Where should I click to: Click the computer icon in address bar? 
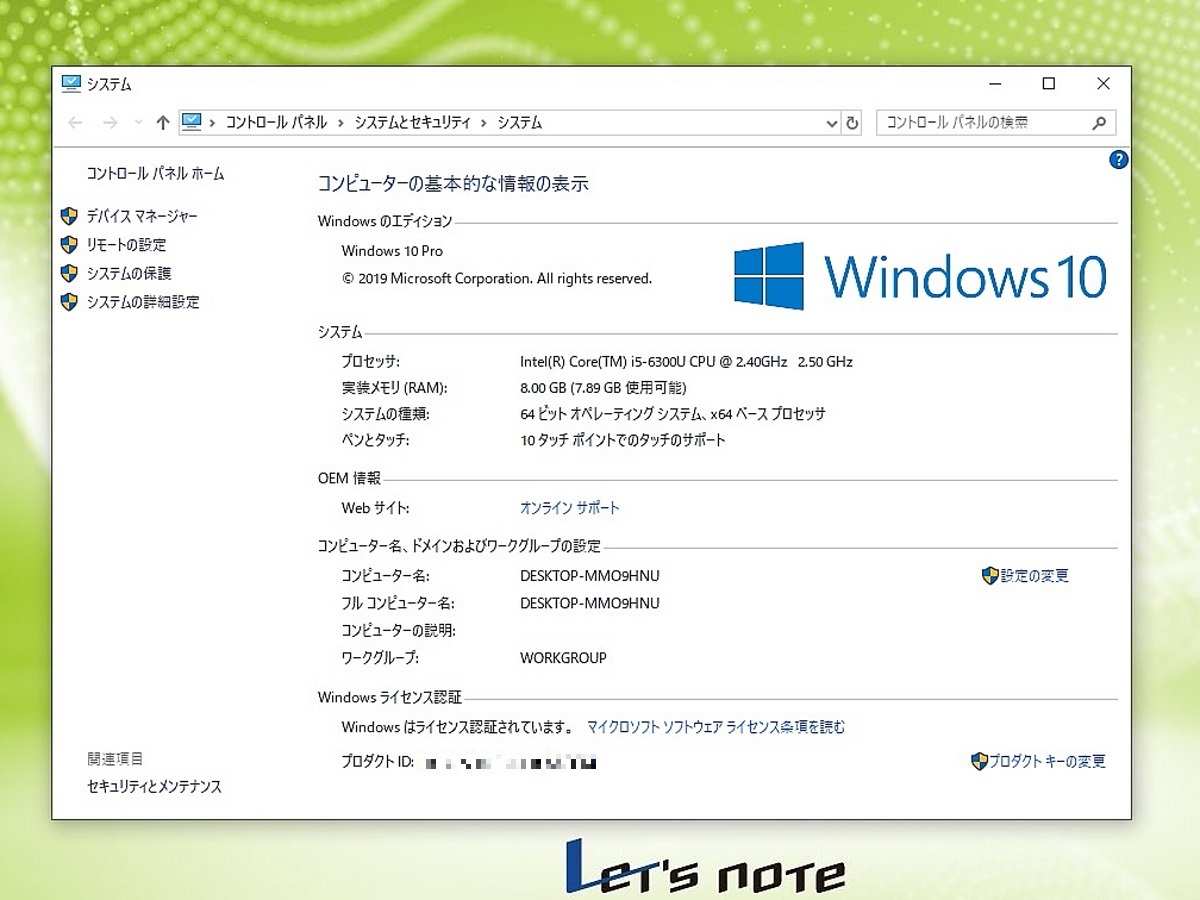pos(192,122)
